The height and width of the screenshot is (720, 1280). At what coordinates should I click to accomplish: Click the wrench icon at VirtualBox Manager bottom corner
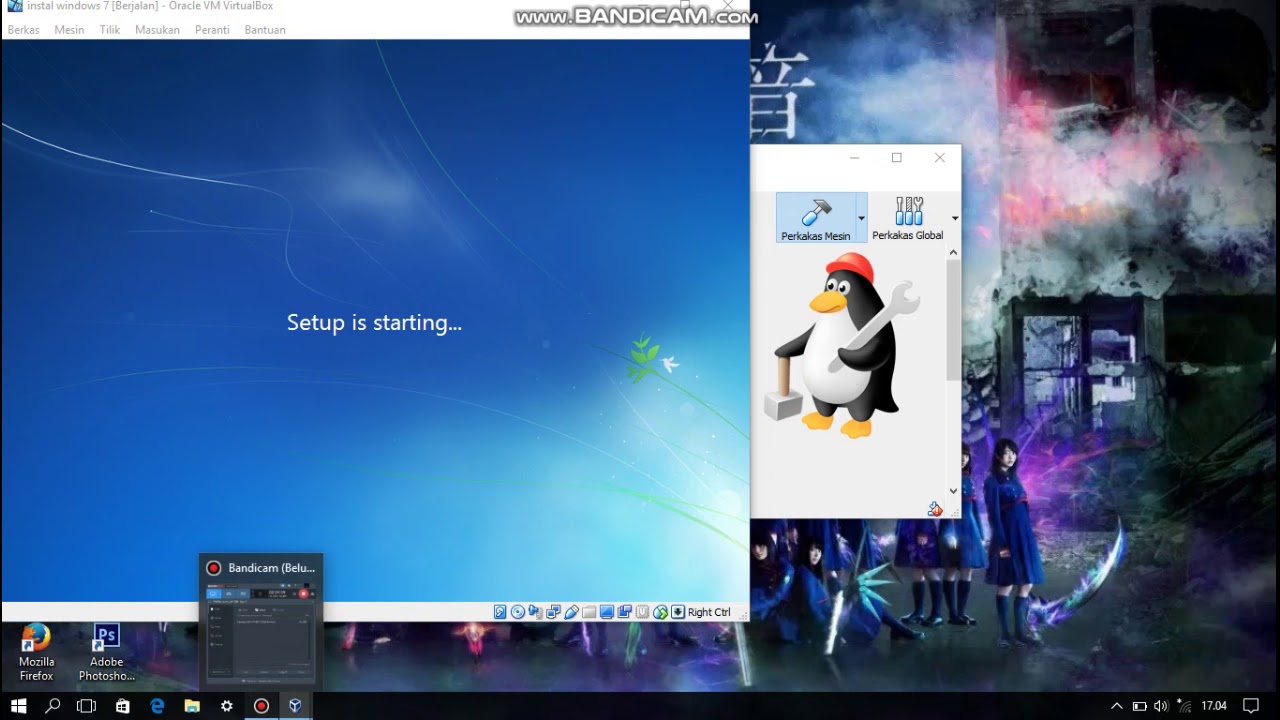tap(935, 509)
